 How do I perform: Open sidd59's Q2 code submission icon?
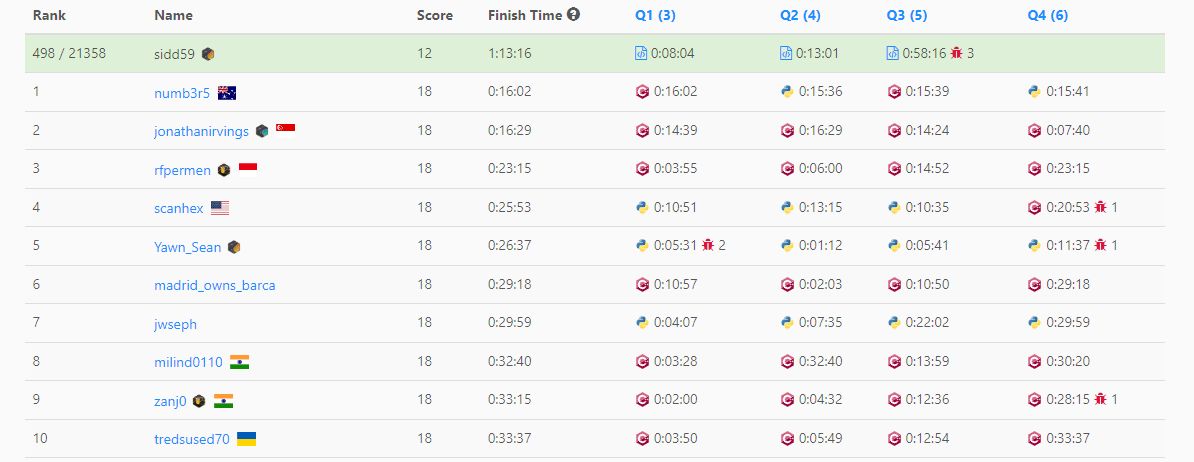coord(786,53)
